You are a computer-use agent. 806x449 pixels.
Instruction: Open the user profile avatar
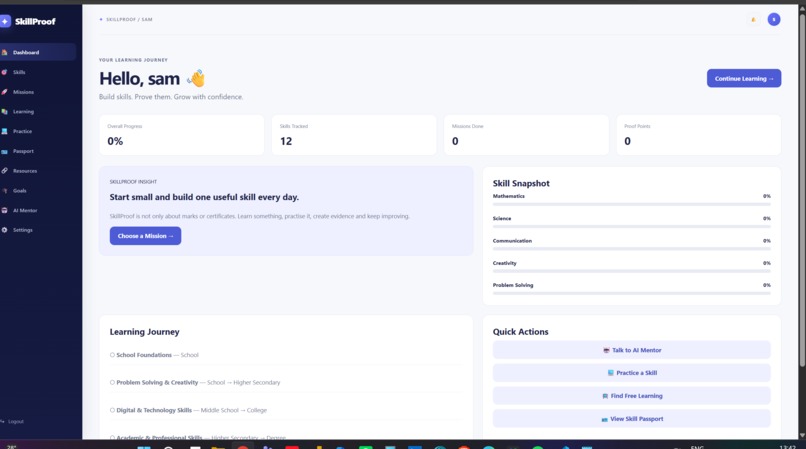pyautogui.click(x=774, y=20)
